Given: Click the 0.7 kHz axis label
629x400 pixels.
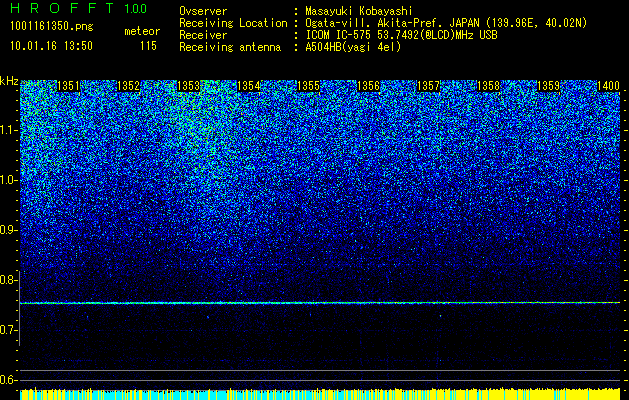Looking at the screenshot, I should (x=8, y=330).
